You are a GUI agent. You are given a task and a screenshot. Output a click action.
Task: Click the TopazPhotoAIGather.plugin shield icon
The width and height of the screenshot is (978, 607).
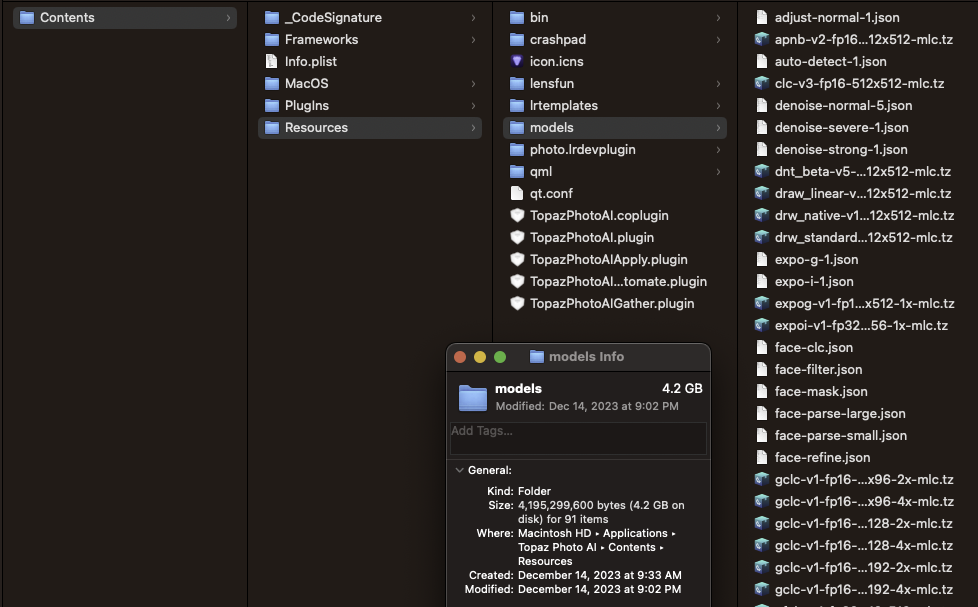tap(517, 303)
